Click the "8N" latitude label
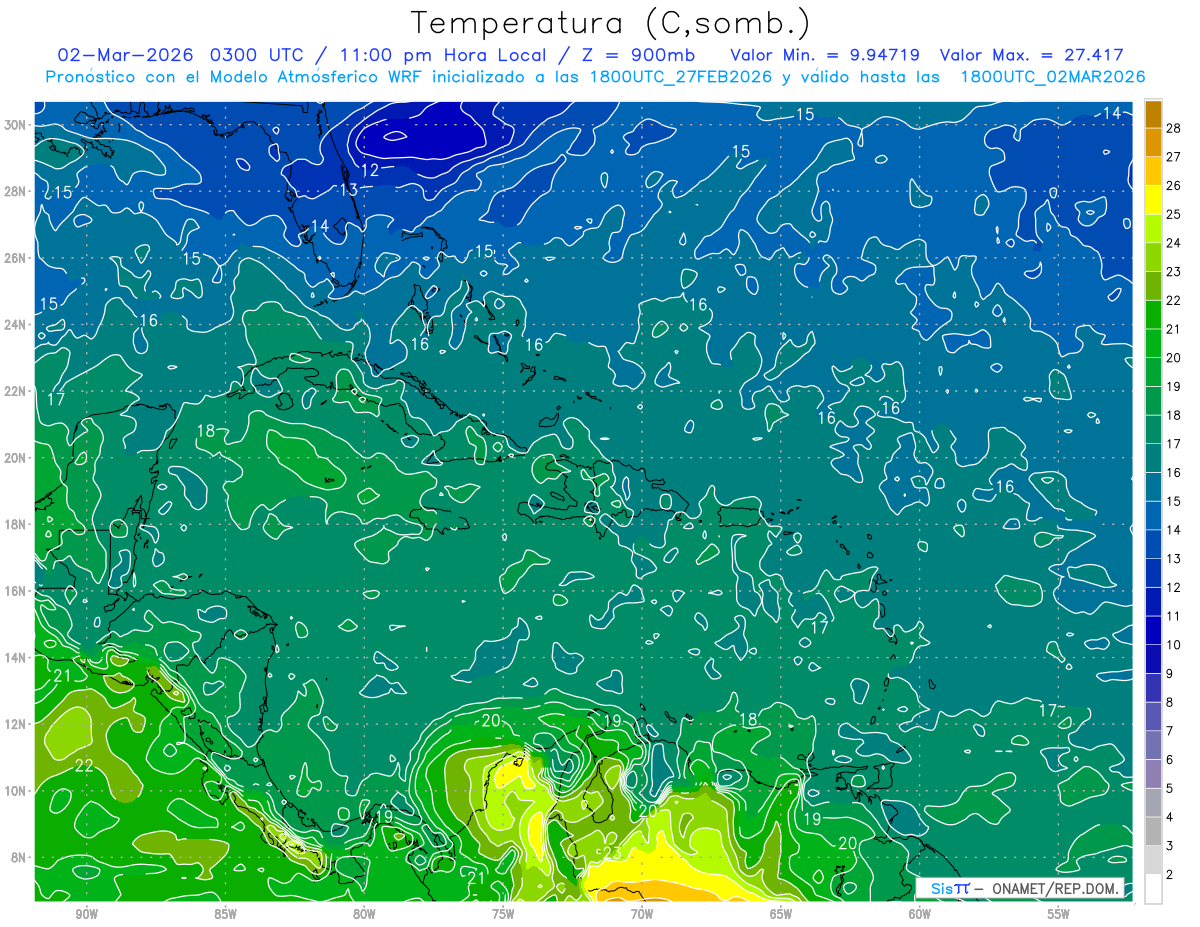 20,857
